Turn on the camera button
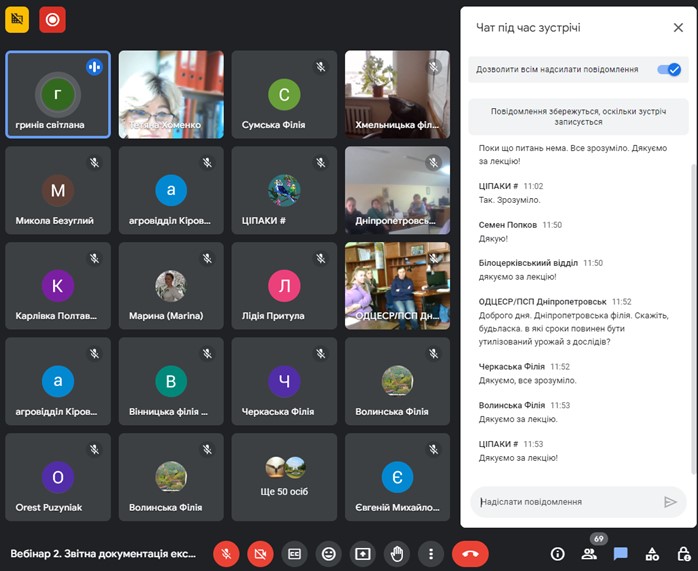This screenshot has height=571, width=698. (x=260, y=553)
